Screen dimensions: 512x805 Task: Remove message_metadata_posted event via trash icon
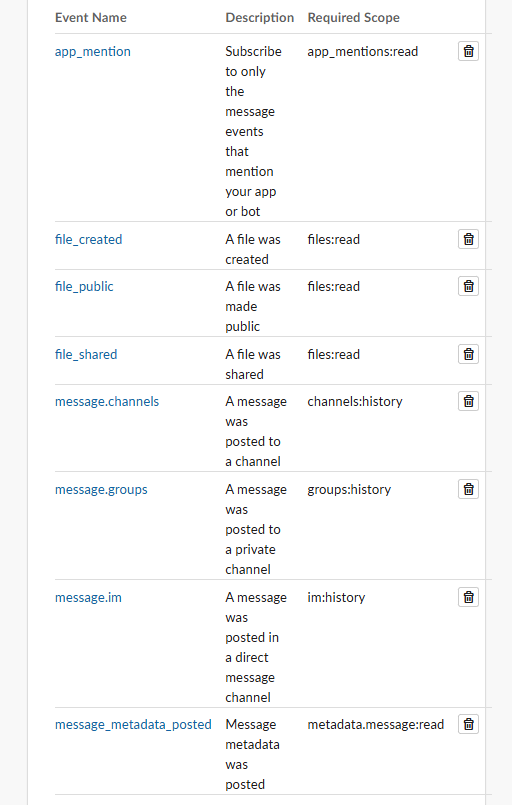tap(468, 724)
